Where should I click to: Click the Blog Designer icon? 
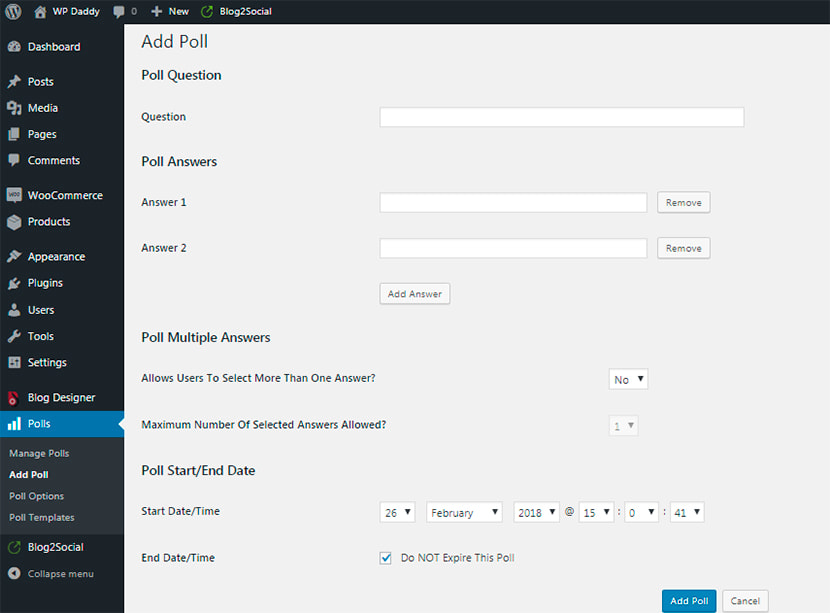[x=13, y=398]
